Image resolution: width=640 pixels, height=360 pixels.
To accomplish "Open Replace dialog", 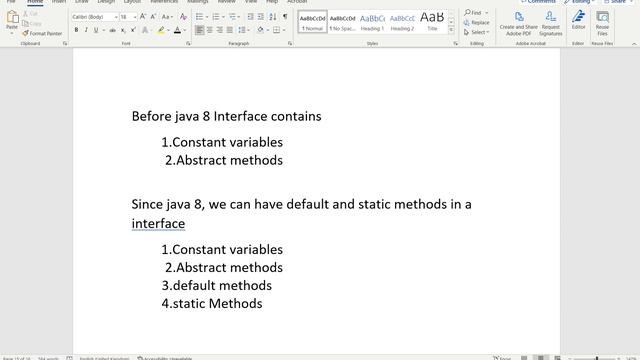I will [476, 22].
